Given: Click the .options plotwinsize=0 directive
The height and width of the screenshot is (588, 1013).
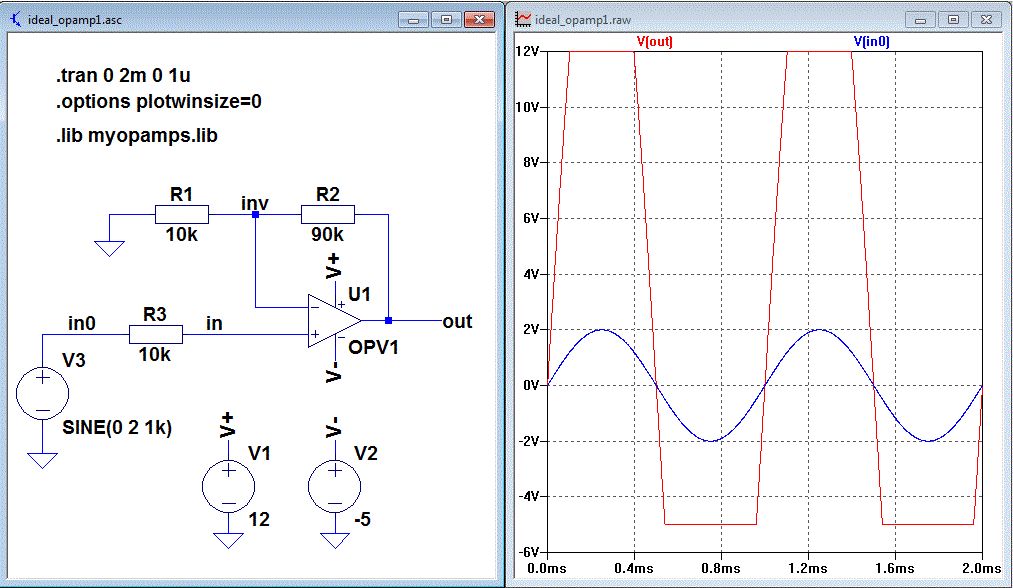Looking at the screenshot, I should click(158, 101).
